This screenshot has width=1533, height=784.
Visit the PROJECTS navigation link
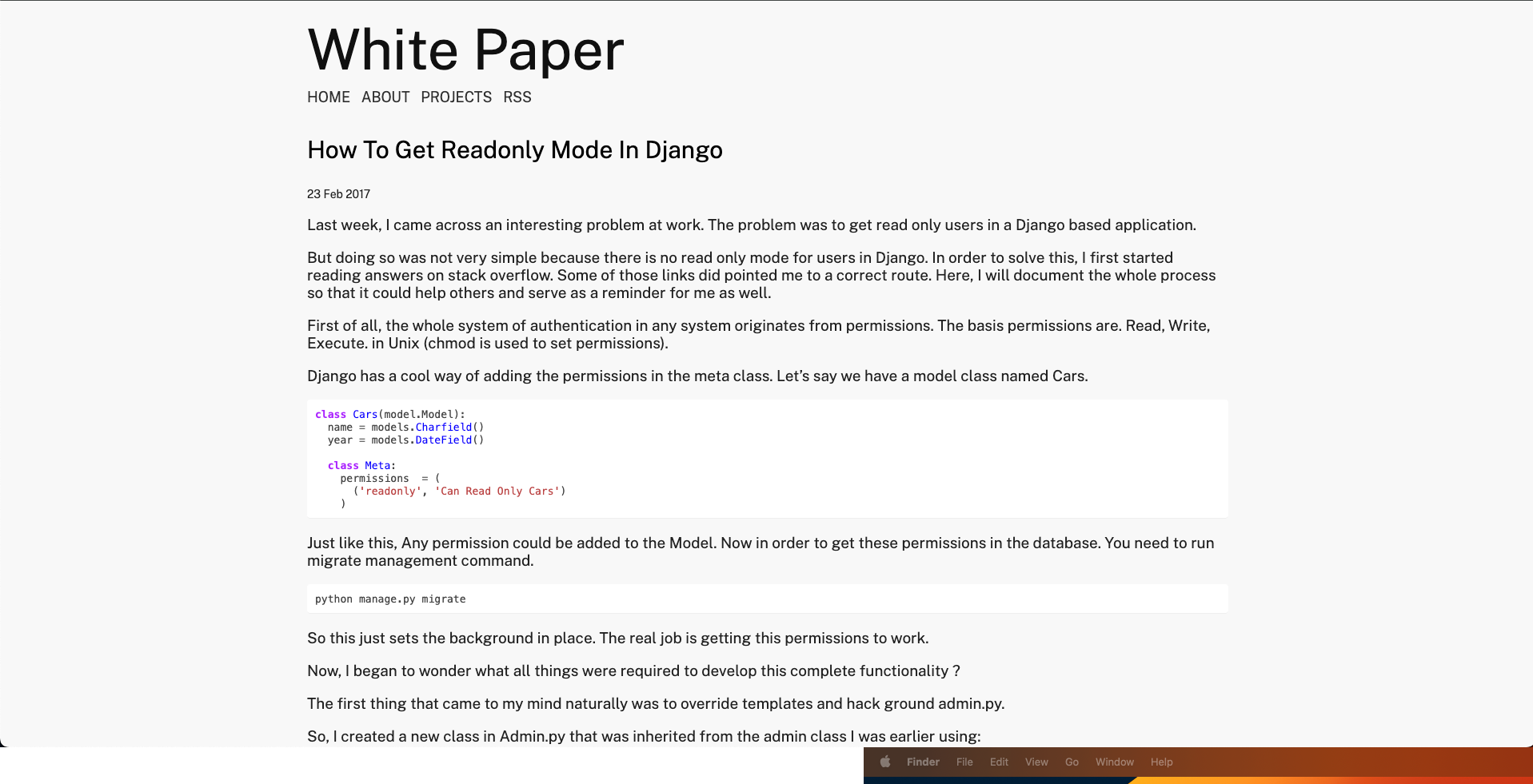457,98
